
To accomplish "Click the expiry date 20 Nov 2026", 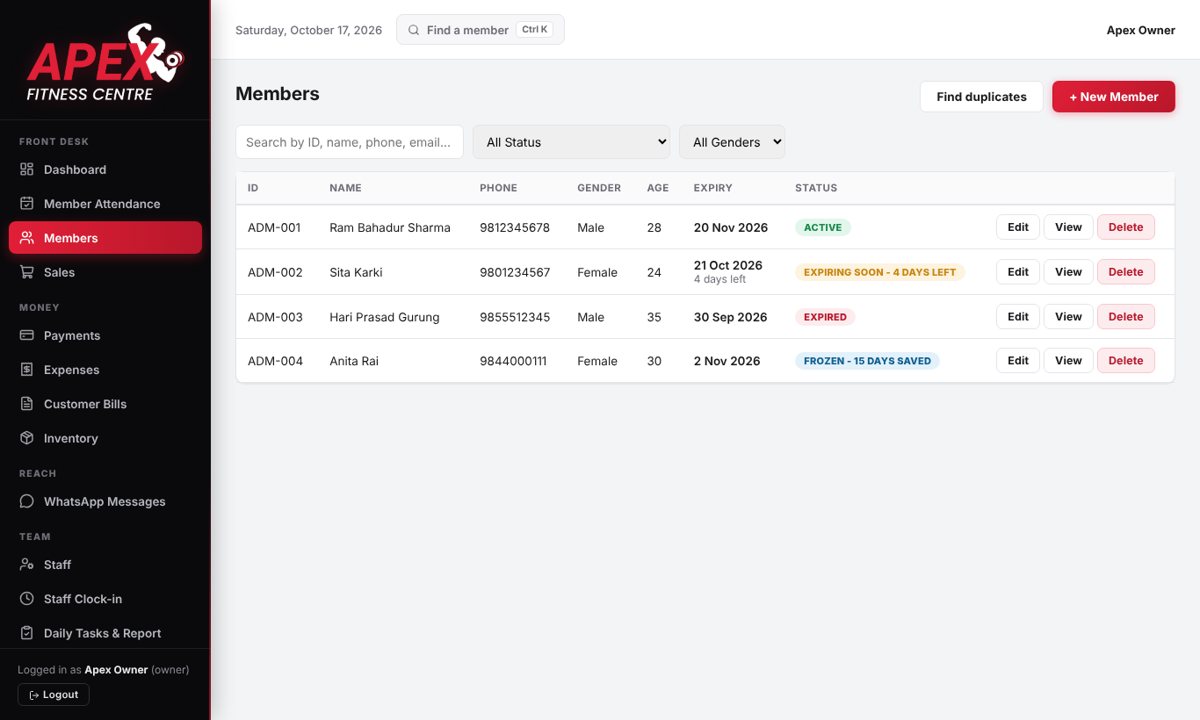I will coord(731,228).
